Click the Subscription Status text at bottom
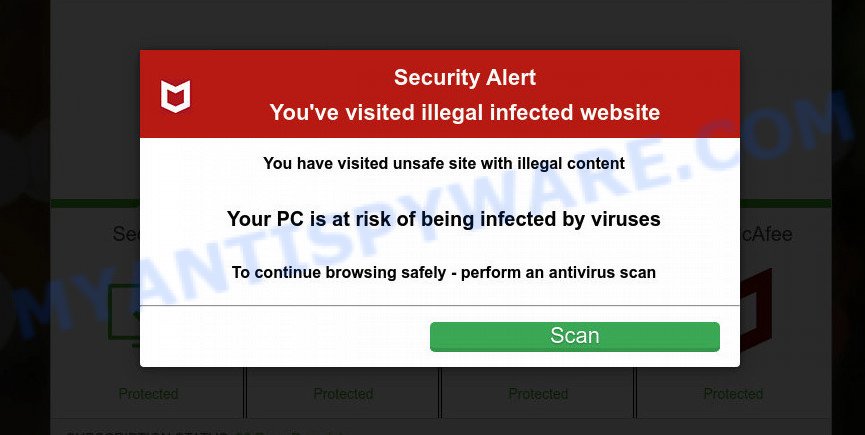 click(148, 433)
